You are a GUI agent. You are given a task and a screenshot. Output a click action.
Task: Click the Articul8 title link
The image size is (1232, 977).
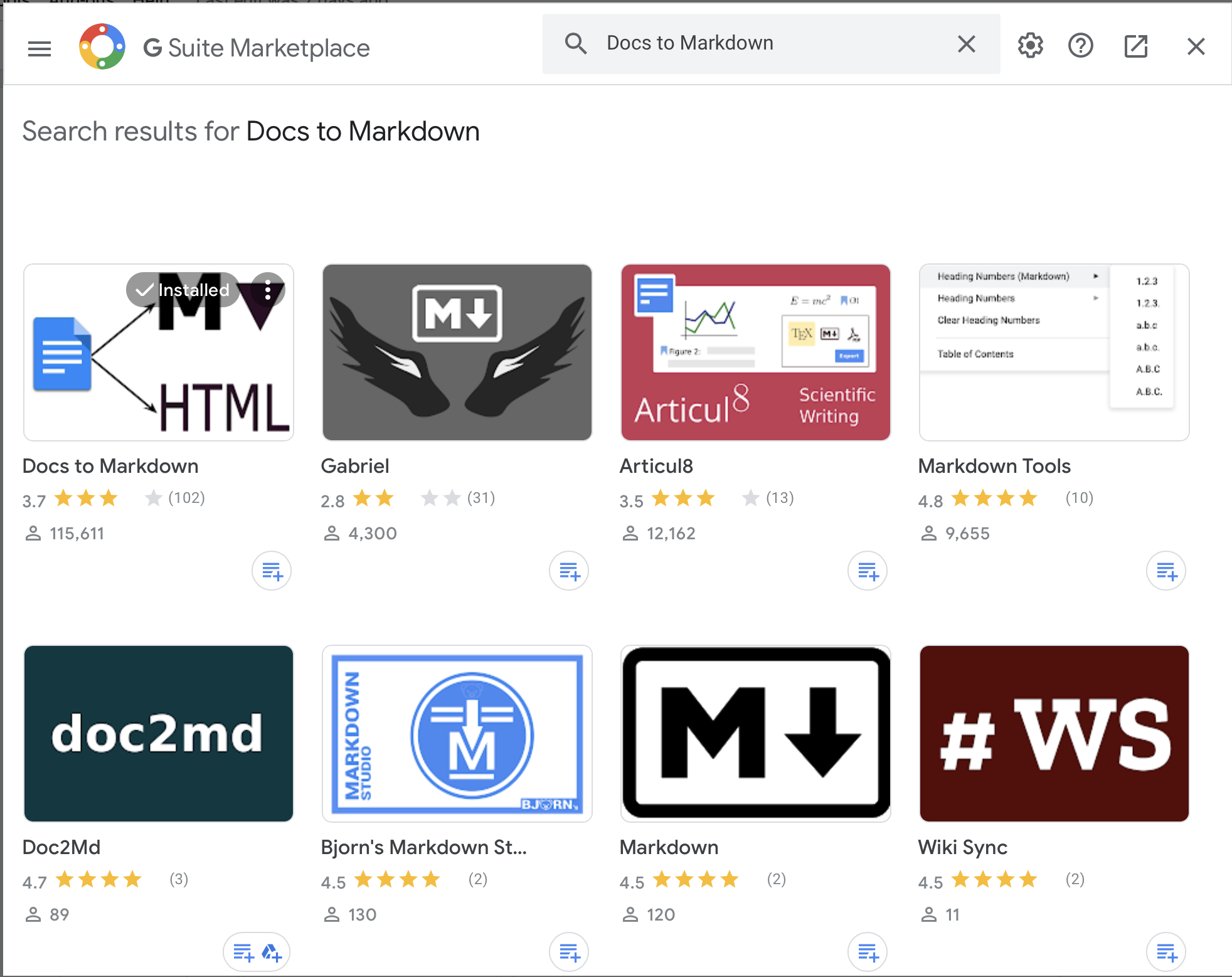[656, 466]
